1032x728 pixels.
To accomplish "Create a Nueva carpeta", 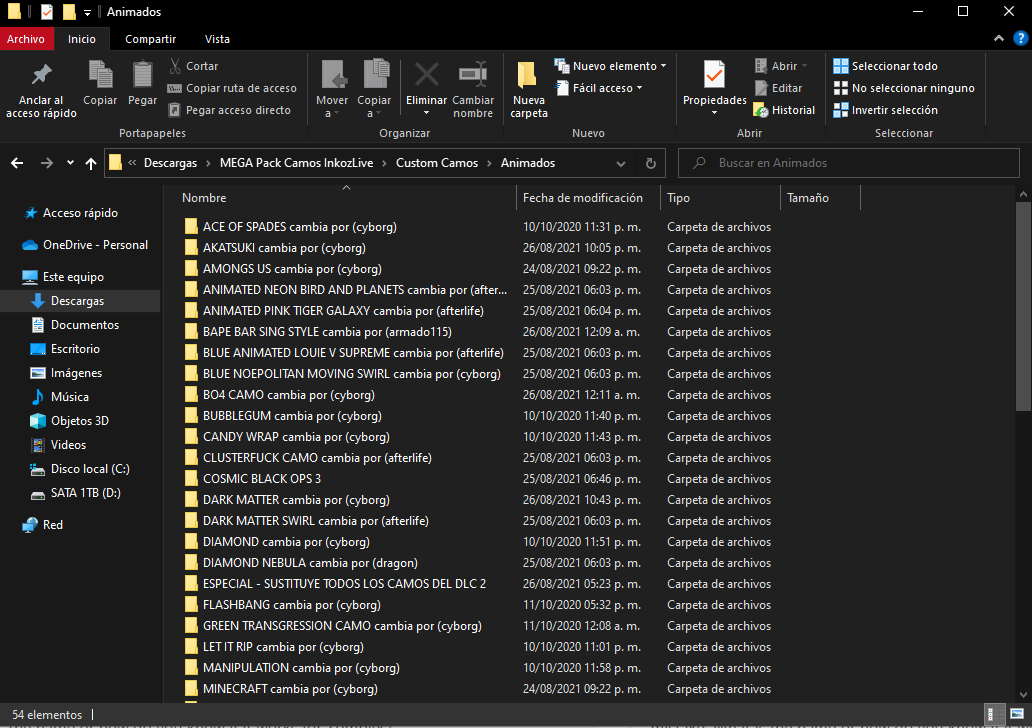I will pyautogui.click(x=529, y=88).
